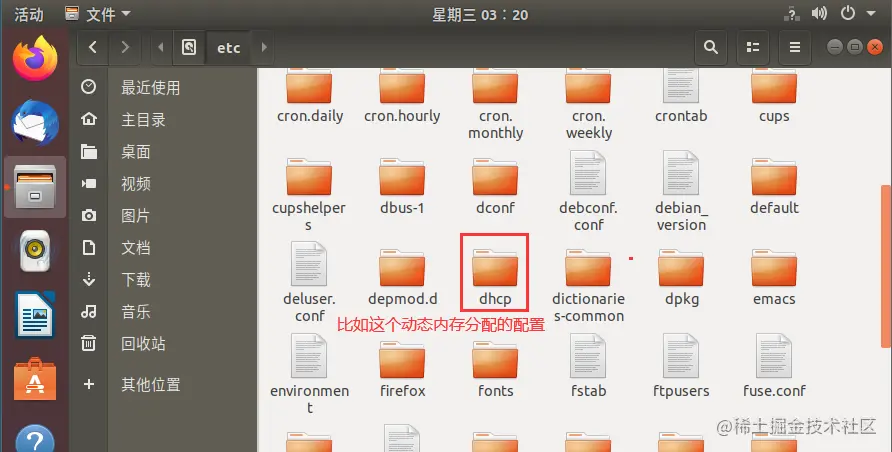Viewport: 892px width, 452px height.
Task: Open the 文件 application menu
Action: (x=98, y=14)
